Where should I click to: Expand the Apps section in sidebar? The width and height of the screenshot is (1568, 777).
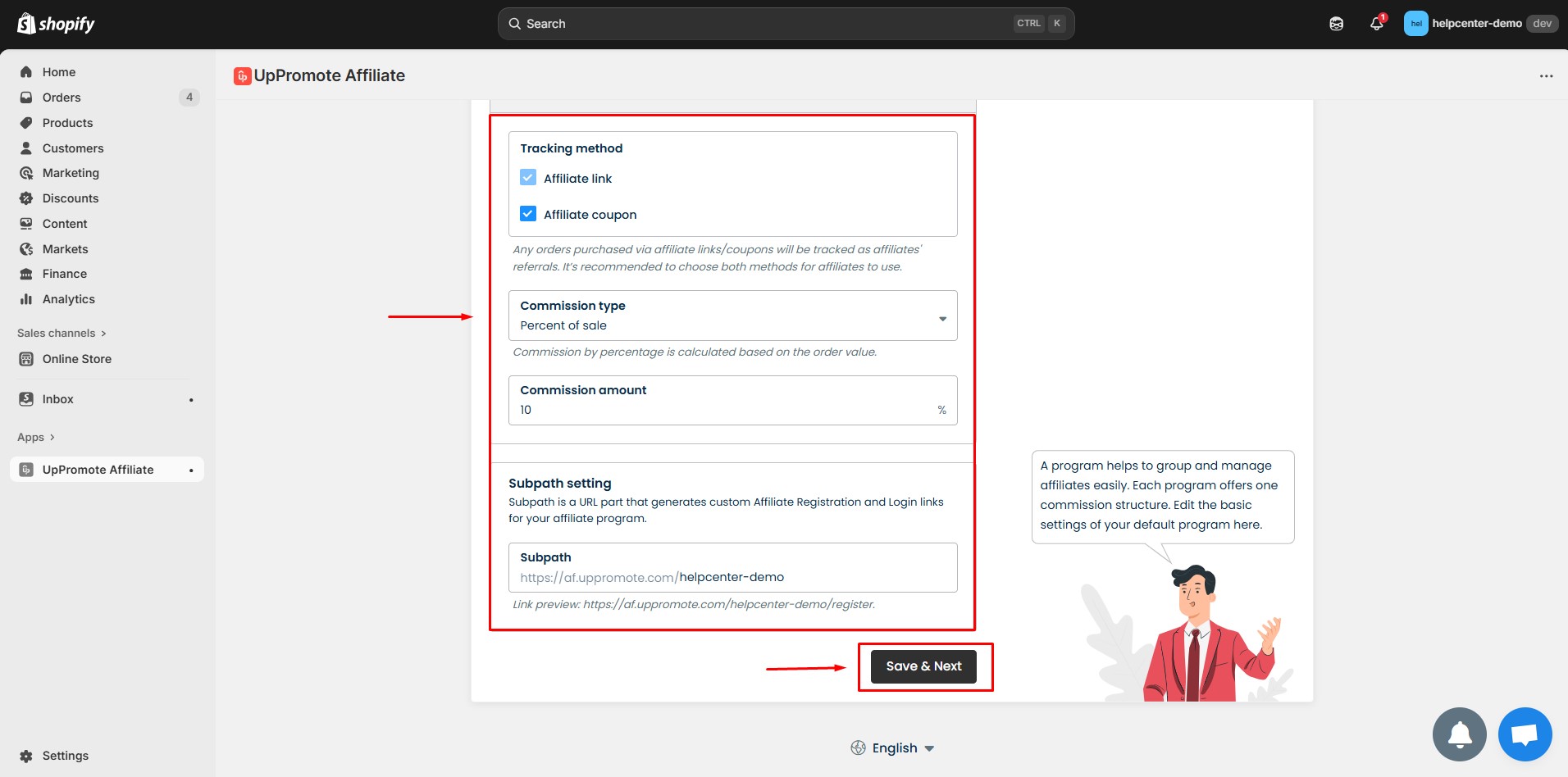pyautogui.click(x=36, y=438)
